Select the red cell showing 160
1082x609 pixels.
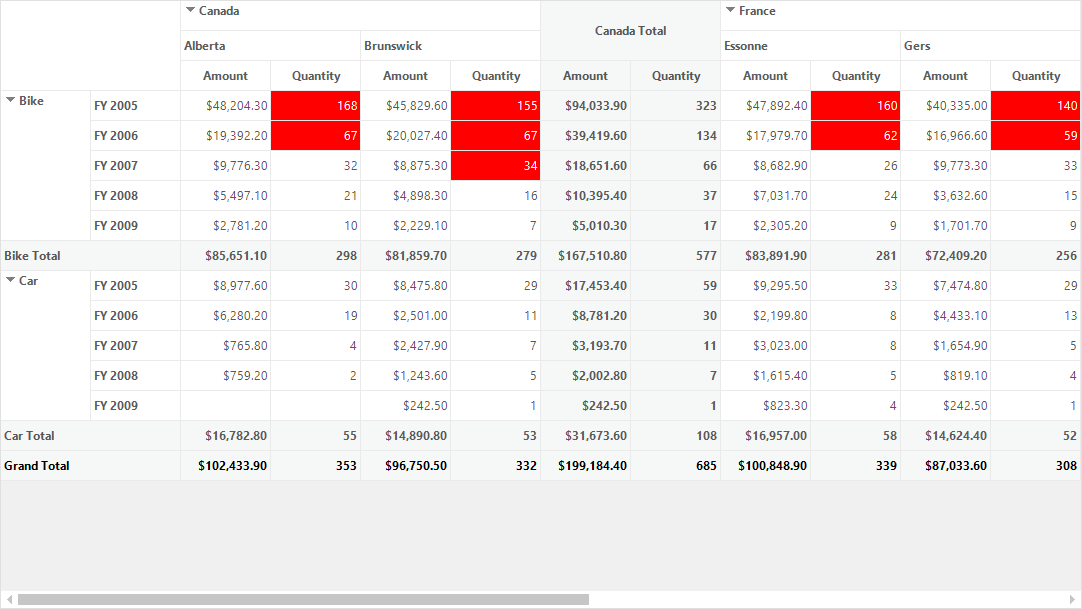point(856,106)
